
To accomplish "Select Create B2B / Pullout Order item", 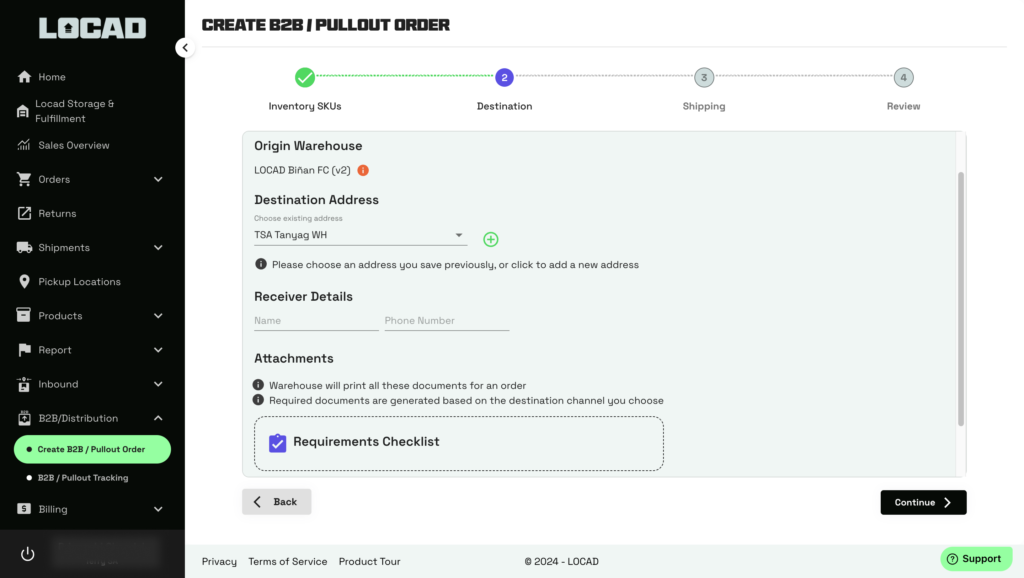I will point(91,449).
